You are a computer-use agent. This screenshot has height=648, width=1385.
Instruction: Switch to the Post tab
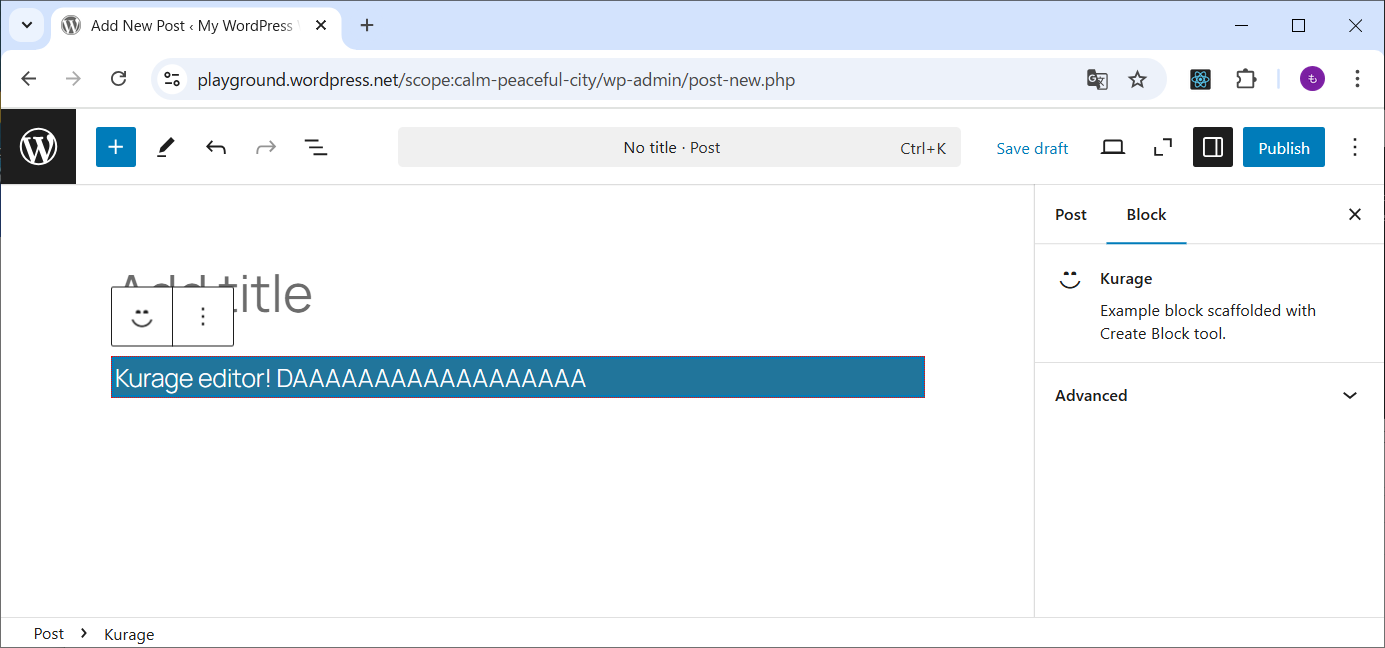tap(1070, 214)
